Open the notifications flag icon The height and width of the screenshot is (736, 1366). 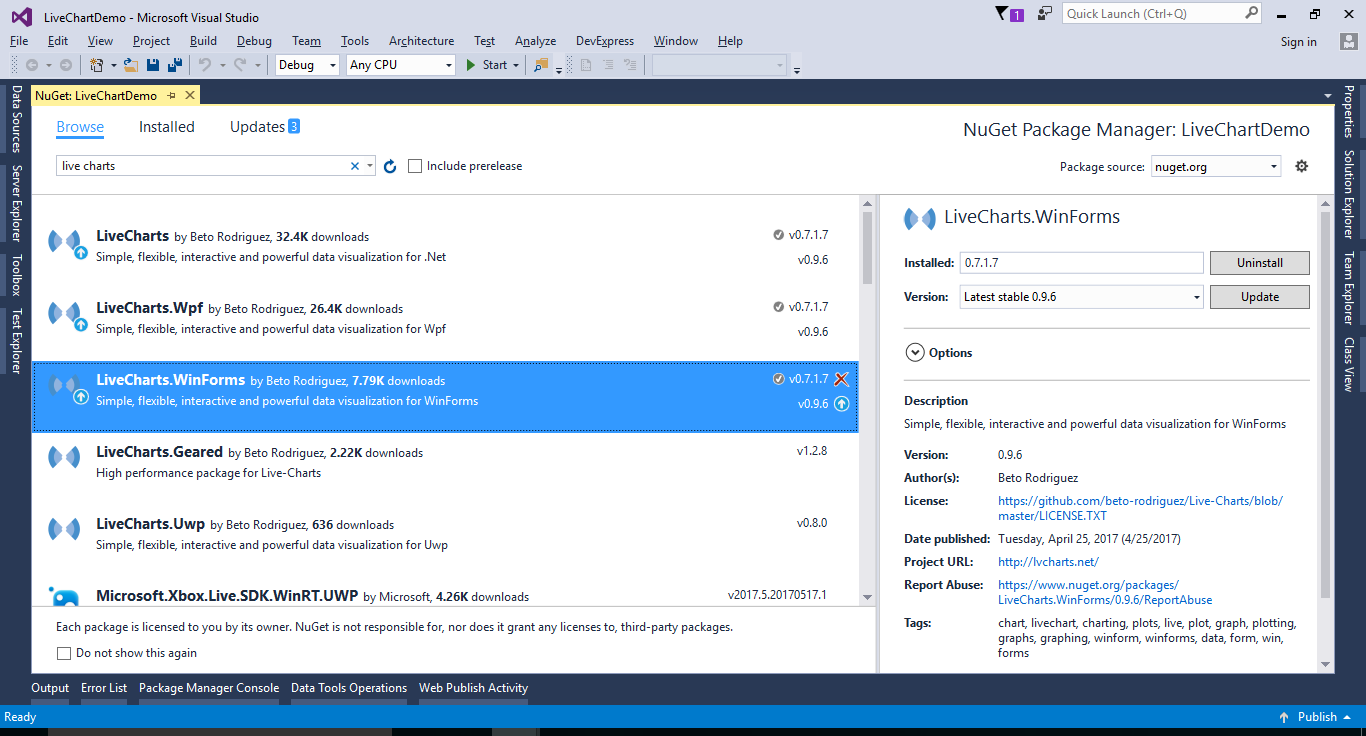(x=1003, y=14)
